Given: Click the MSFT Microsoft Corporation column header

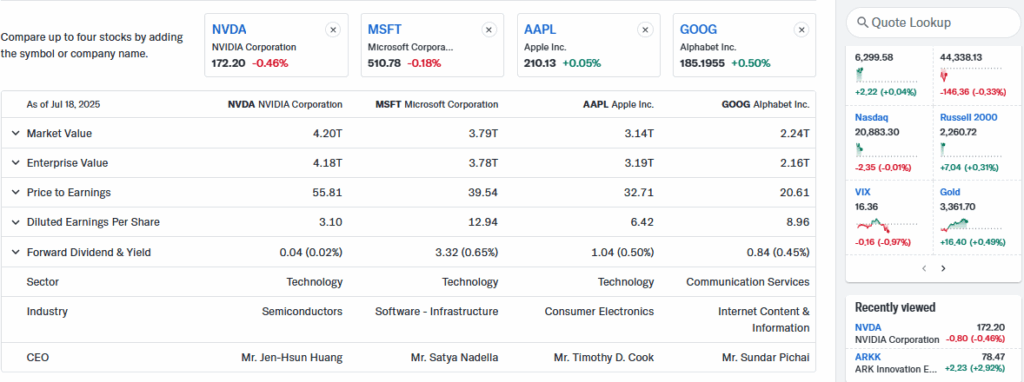Looking at the screenshot, I should [x=437, y=104].
